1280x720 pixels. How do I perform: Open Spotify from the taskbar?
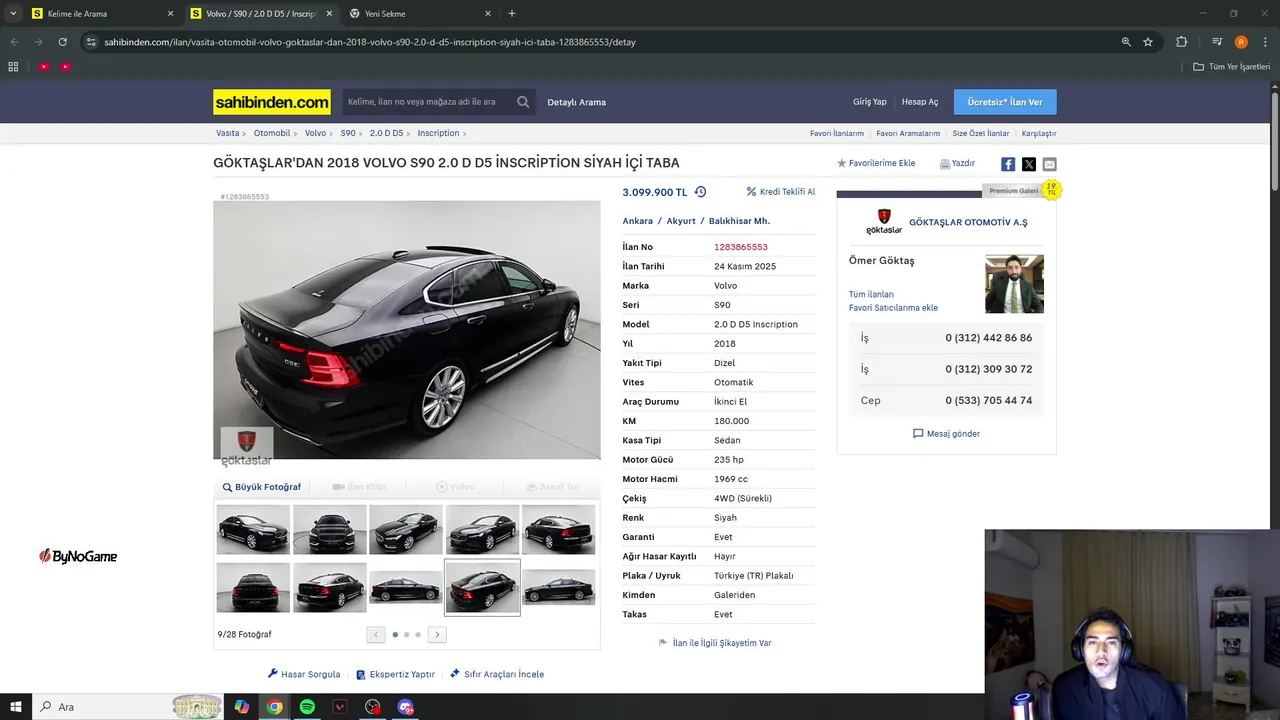[307, 707]
